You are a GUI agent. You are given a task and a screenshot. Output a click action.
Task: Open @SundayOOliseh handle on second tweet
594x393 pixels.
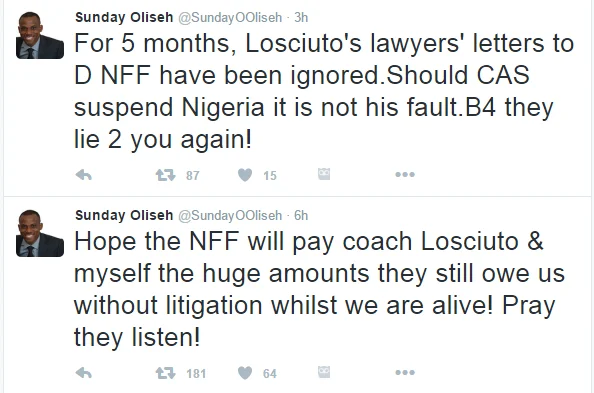(230, 215)
